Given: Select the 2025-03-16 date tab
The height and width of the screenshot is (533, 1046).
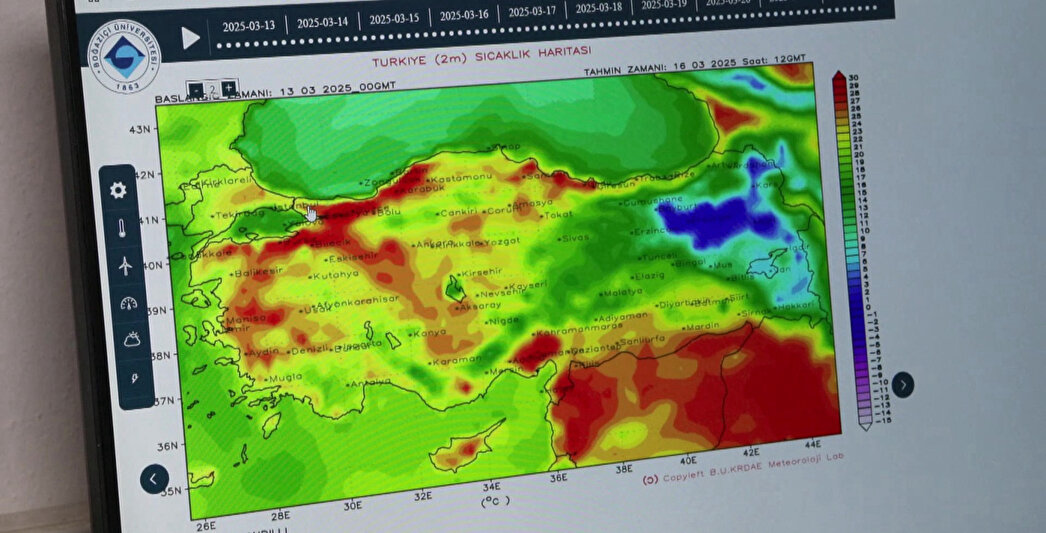Looking at the screenshot, I should [x=464, y=14].
